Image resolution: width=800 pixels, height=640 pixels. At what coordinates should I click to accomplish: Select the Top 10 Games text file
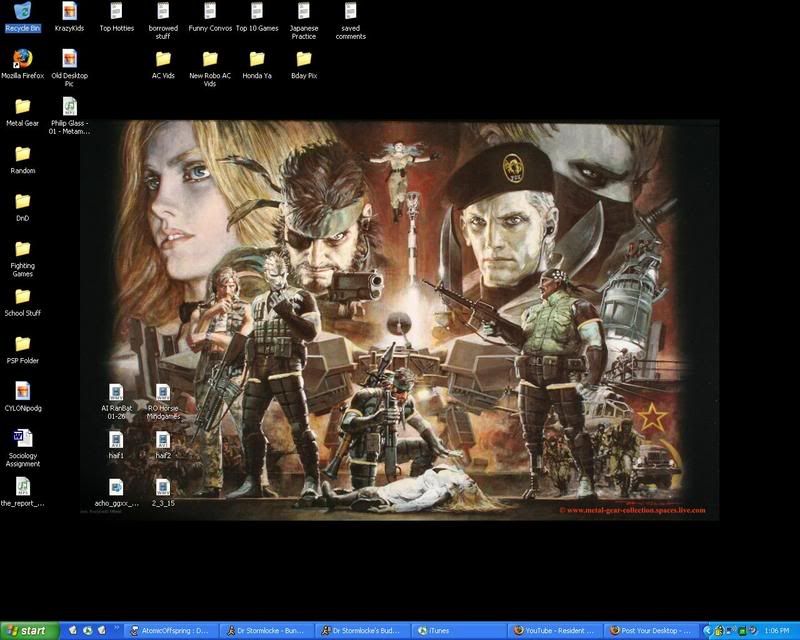click(257, 17)
